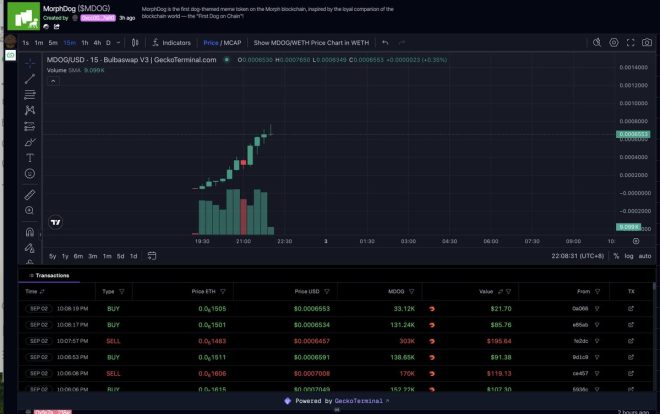Viewport: 660px width, 414px height.
Task: Take a chart snapshot with camera
Action: (647, 42)
